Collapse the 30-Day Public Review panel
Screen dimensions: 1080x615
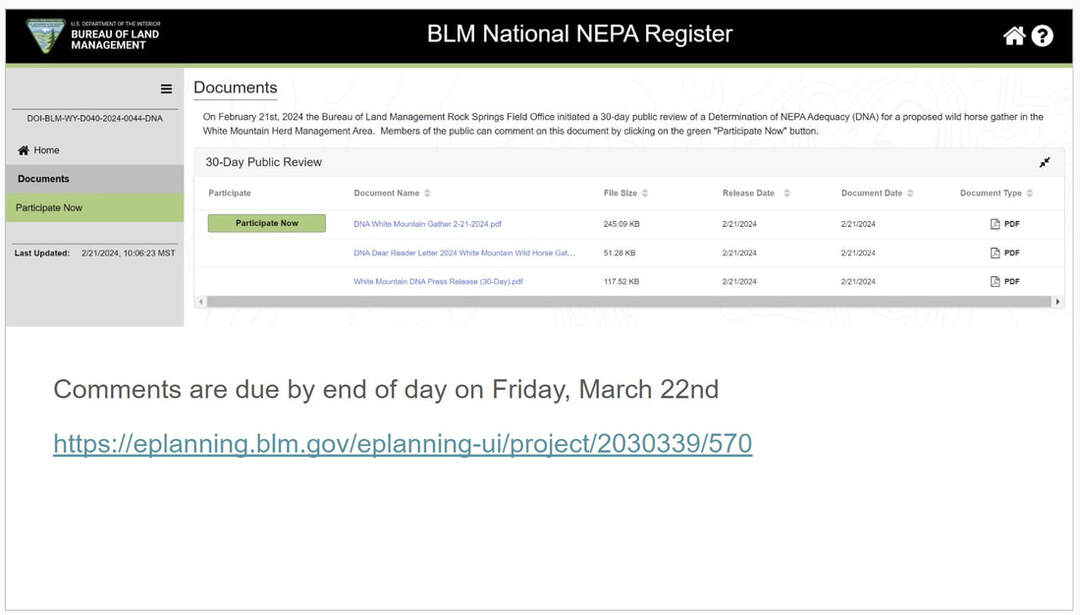pos(1044,162)
